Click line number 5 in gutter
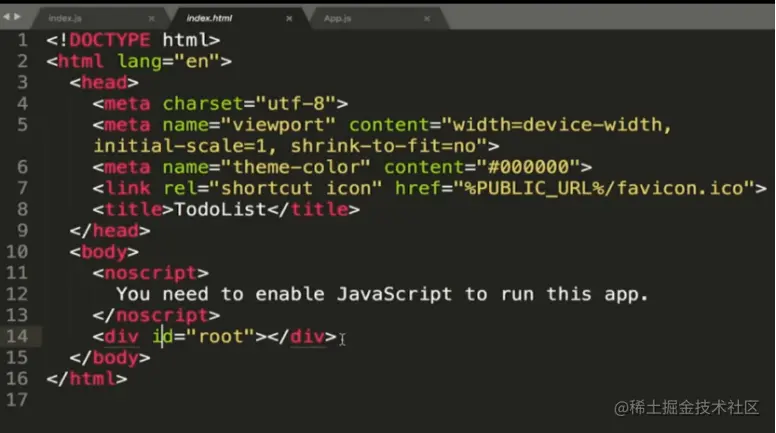Screen dimensions: 776x433 pos(22,125)
